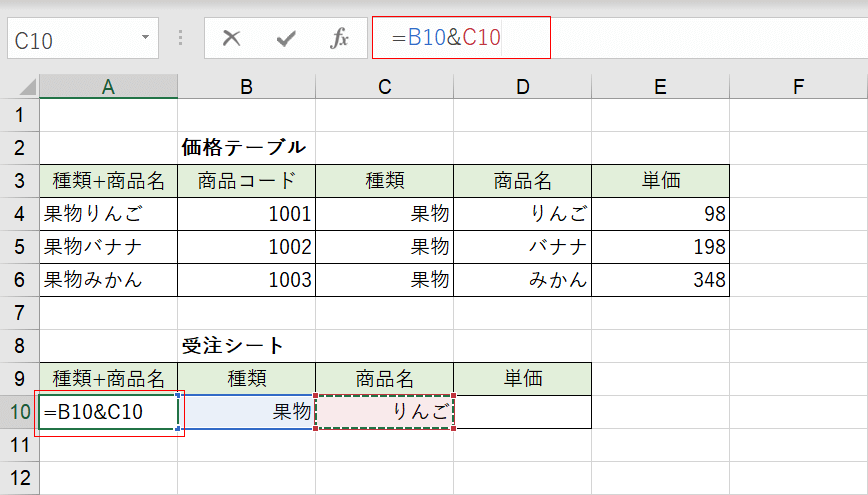Select column F header
Image resolution: width=868 pixels, height=495 pixels.
click(x=798, y=86)
